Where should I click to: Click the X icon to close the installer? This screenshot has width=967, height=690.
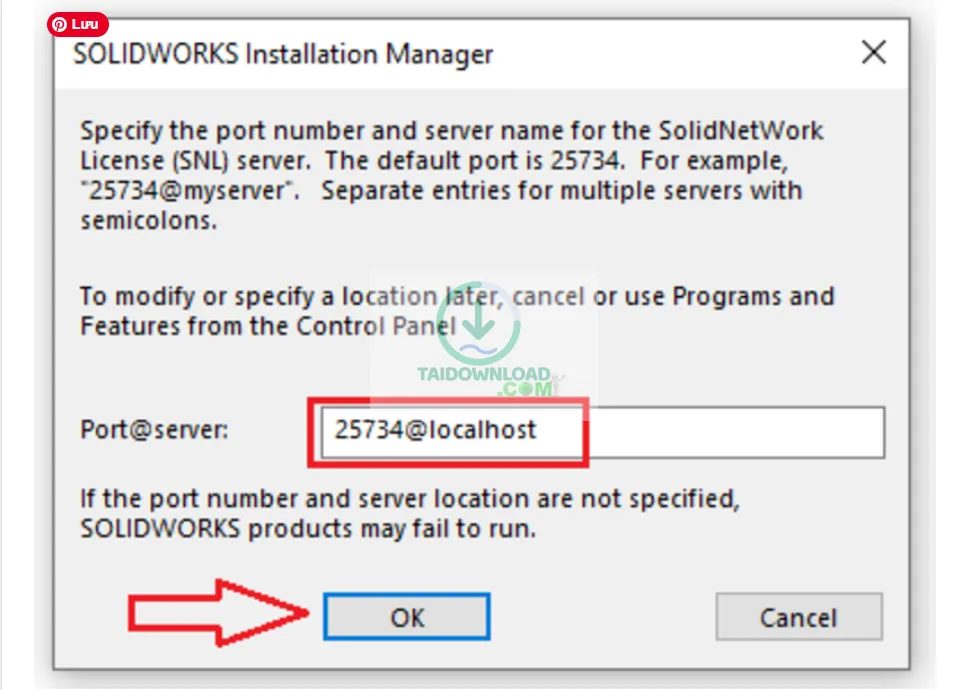873,53
